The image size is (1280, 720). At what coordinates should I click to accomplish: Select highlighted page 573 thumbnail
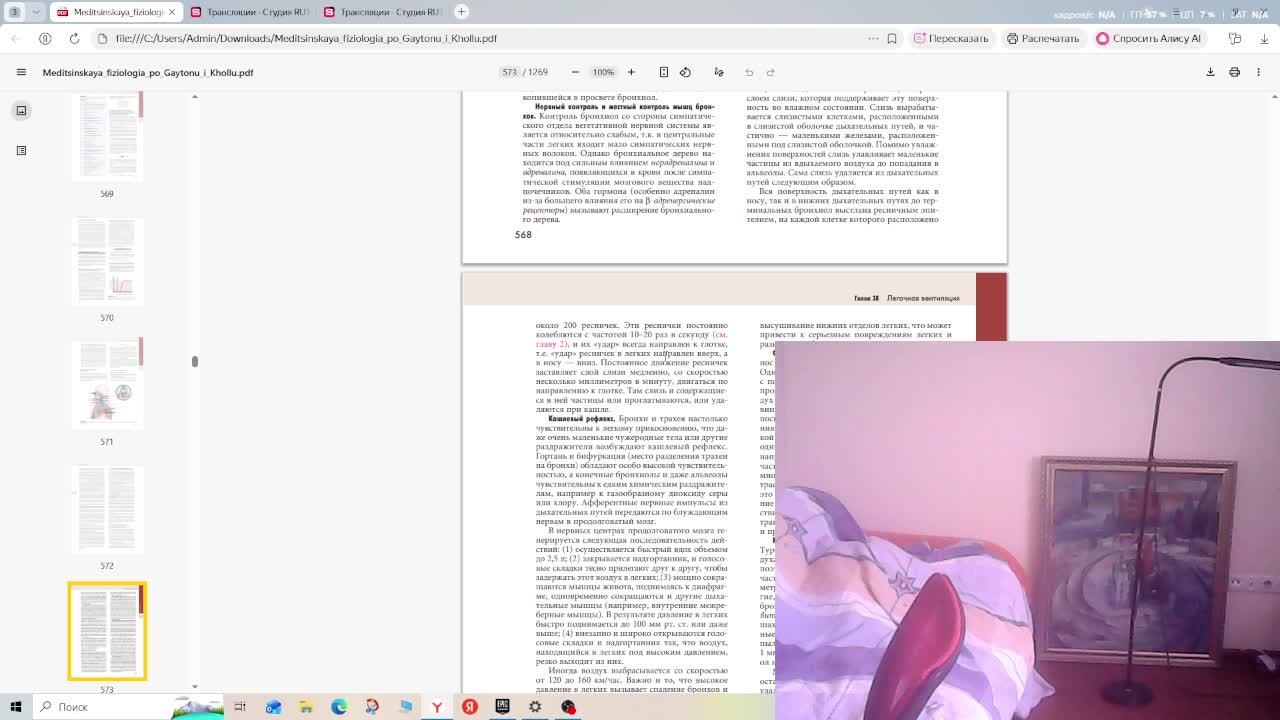tap(107, 631)
